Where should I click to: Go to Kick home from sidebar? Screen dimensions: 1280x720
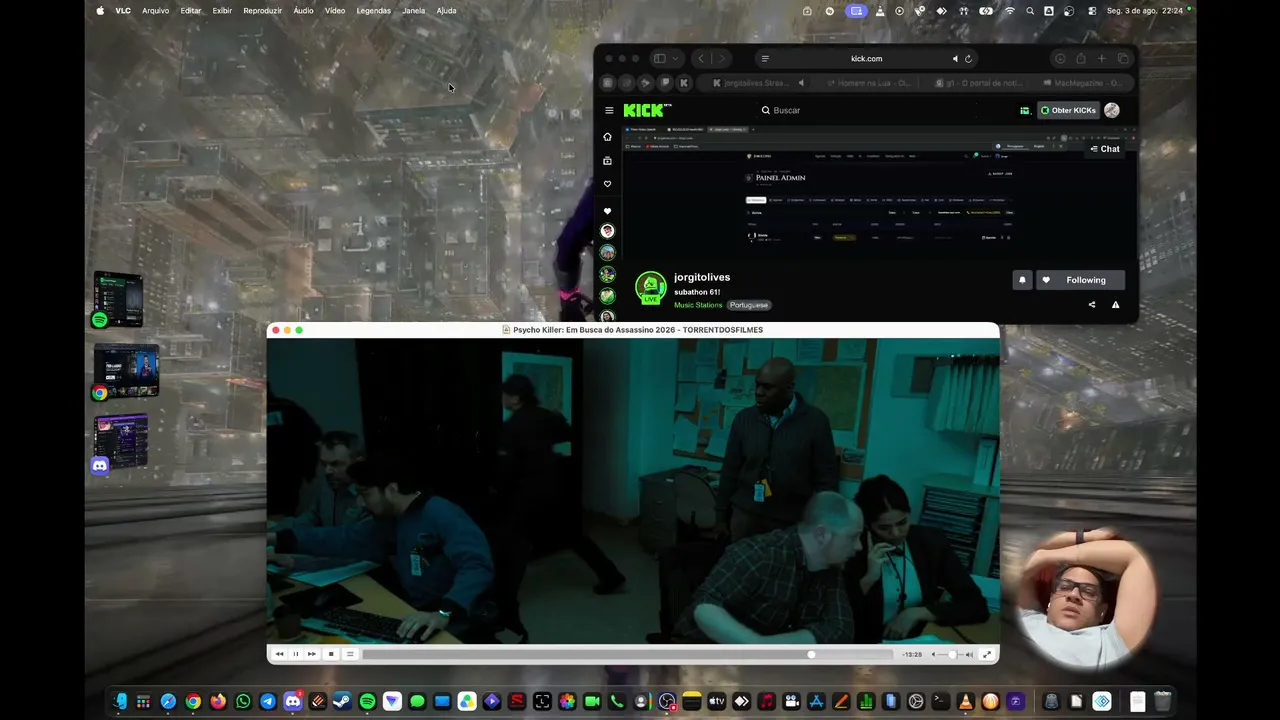(607, 137)
